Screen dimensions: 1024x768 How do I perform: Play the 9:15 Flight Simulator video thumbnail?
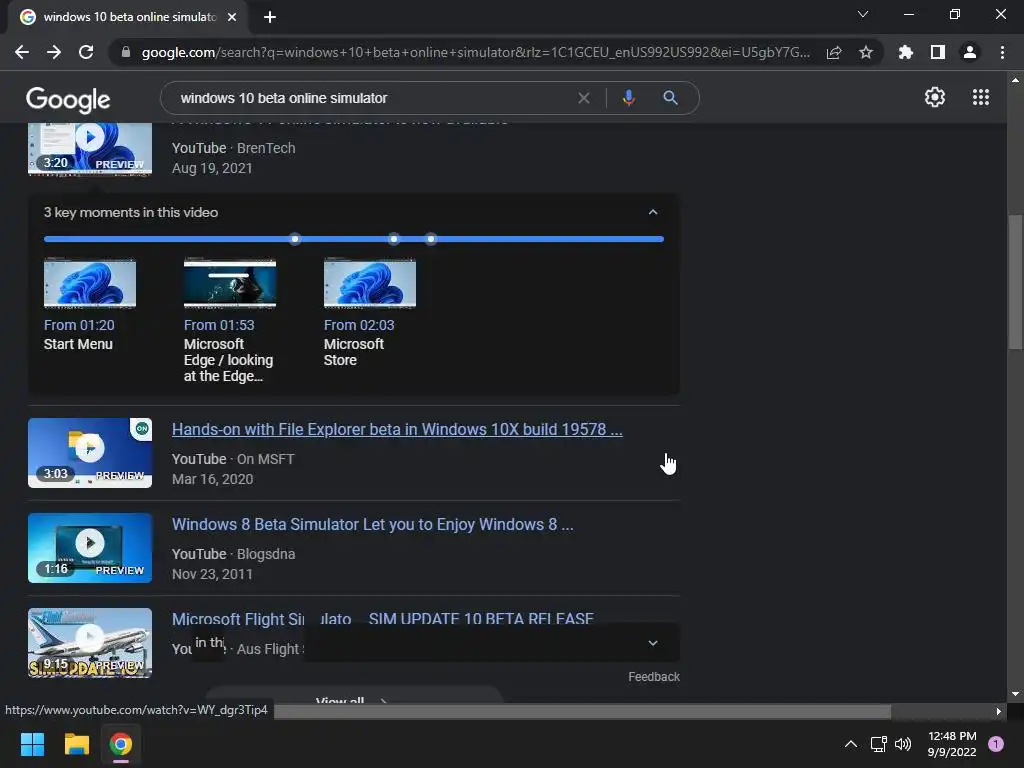[90, 643]
